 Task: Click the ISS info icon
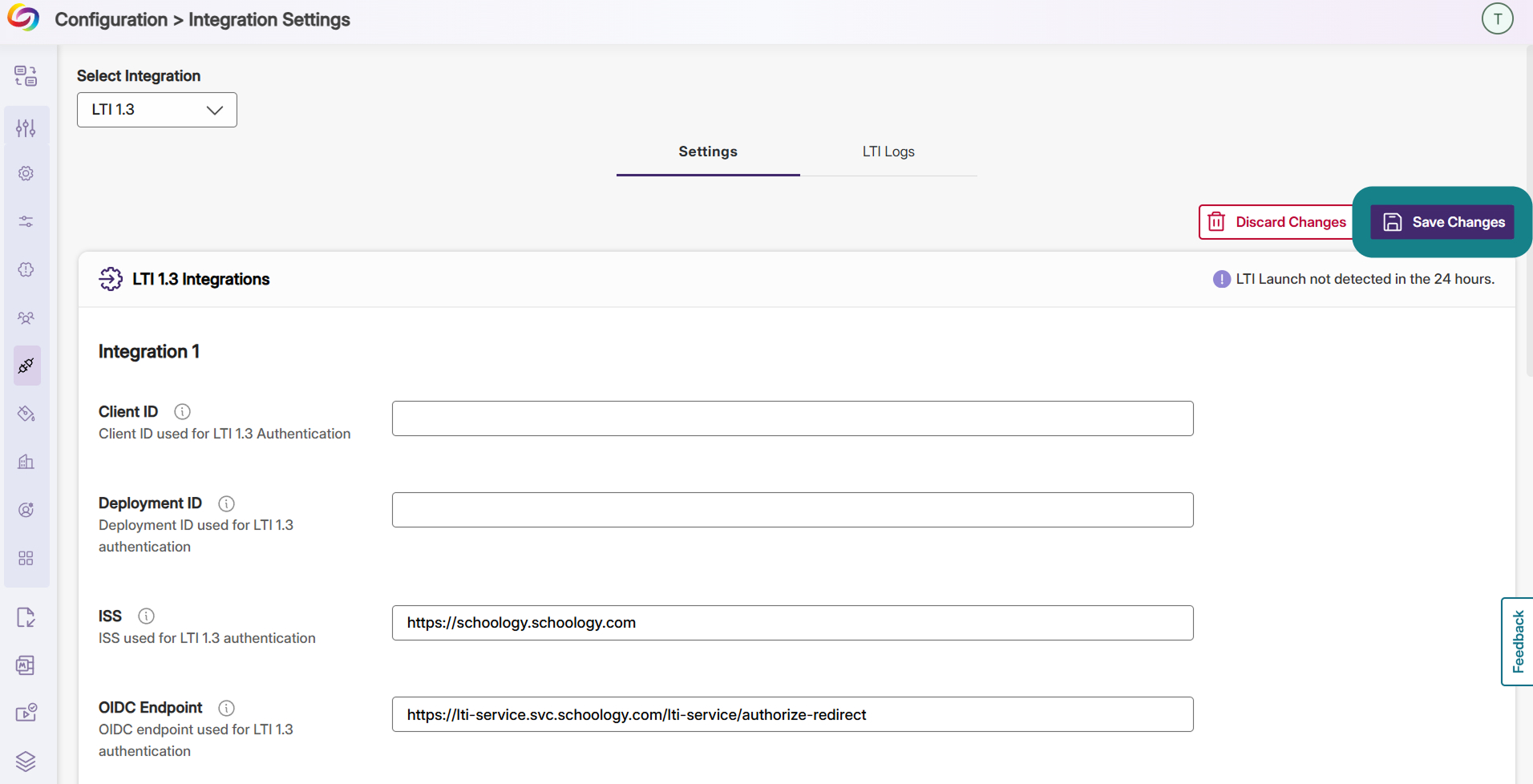click(146, 616)
